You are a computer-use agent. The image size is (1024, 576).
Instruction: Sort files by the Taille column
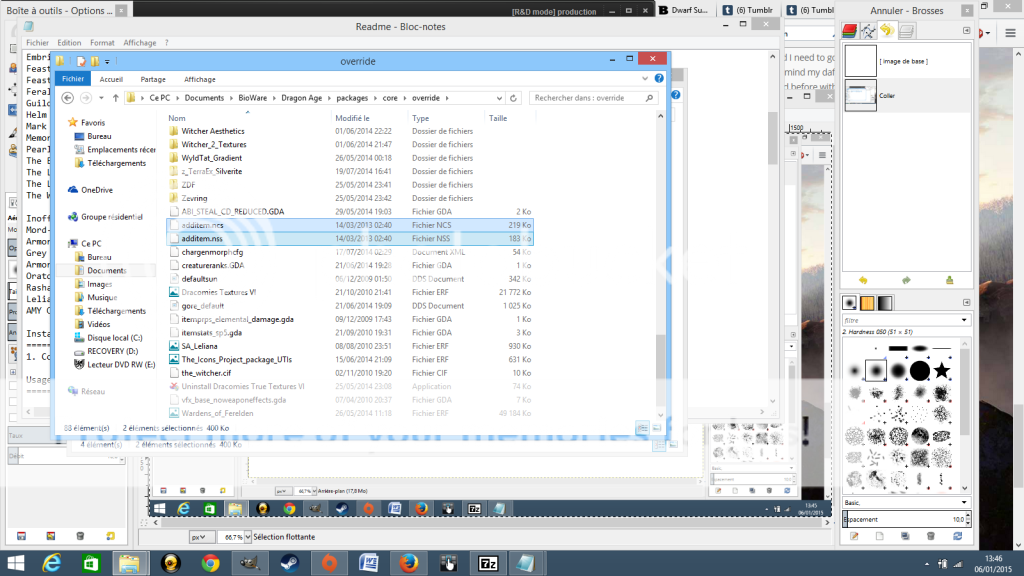[x=498, y=118]
